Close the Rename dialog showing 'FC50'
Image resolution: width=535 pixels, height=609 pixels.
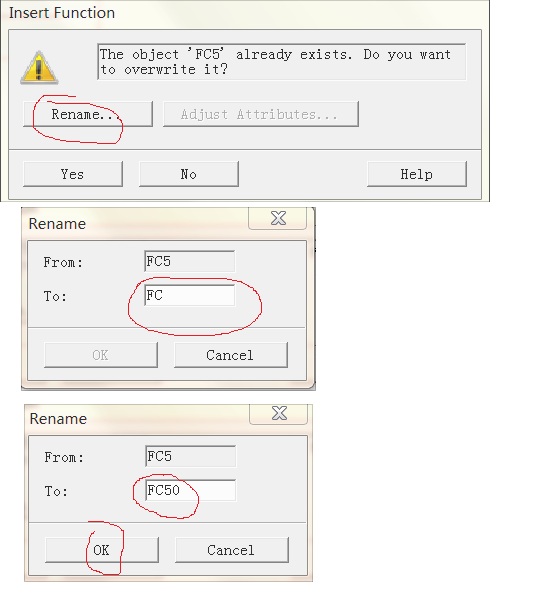pos(279,413)
